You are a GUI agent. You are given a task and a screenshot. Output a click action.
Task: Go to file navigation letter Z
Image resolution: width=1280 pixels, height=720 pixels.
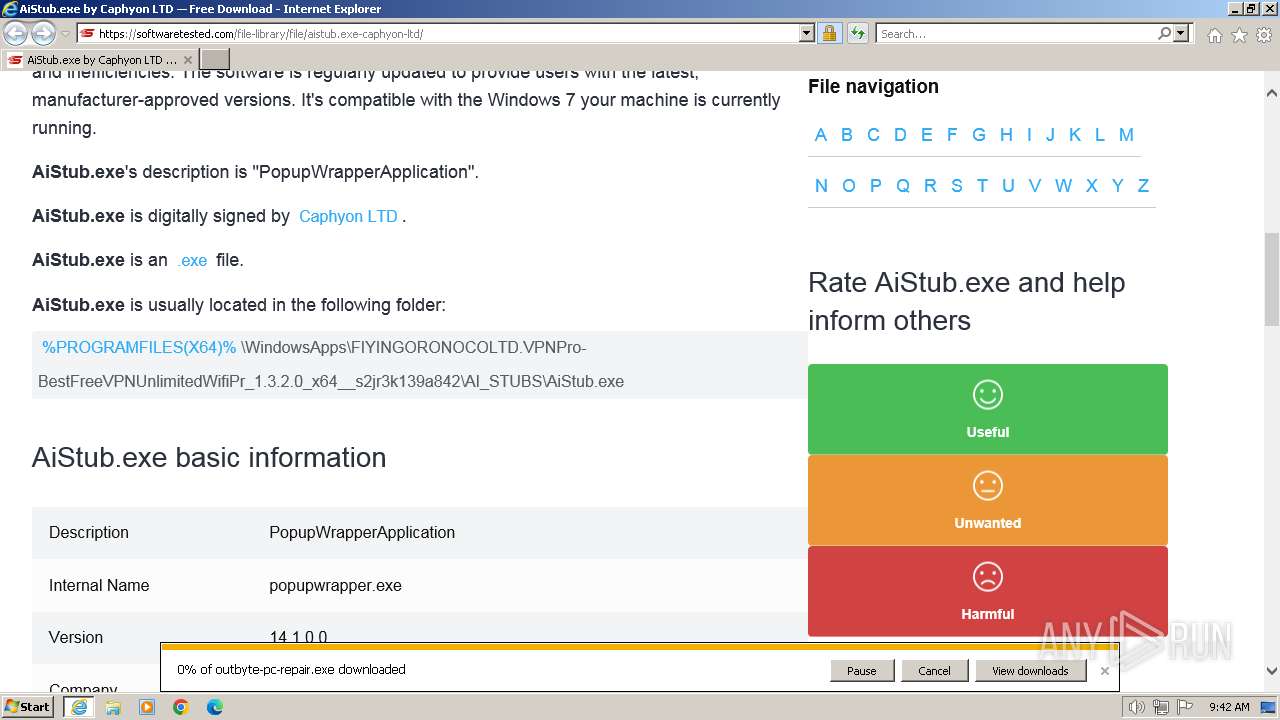pyautogui.click(x=1143, y=186)
